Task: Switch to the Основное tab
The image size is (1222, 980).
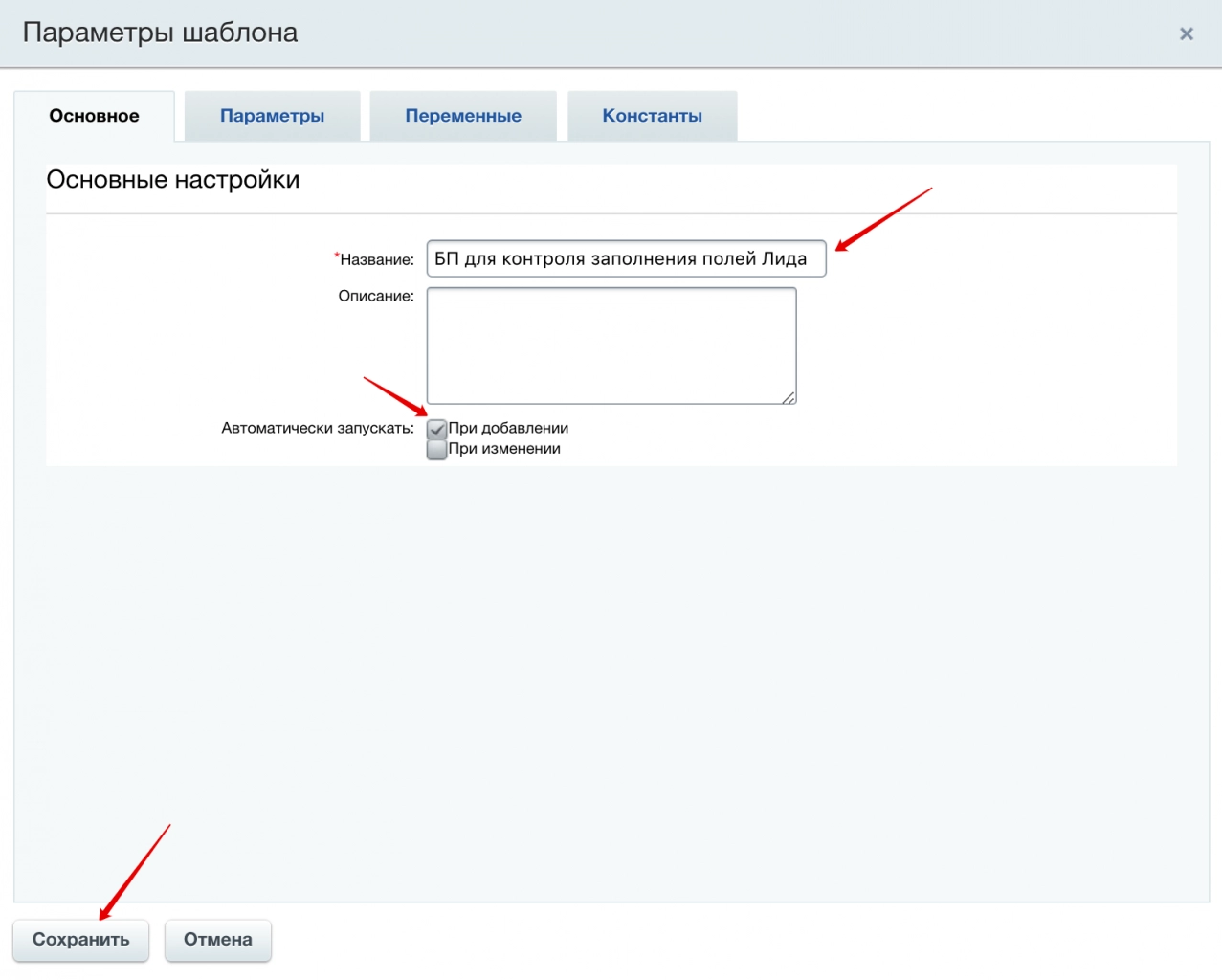Action: [x=94, y=116]
